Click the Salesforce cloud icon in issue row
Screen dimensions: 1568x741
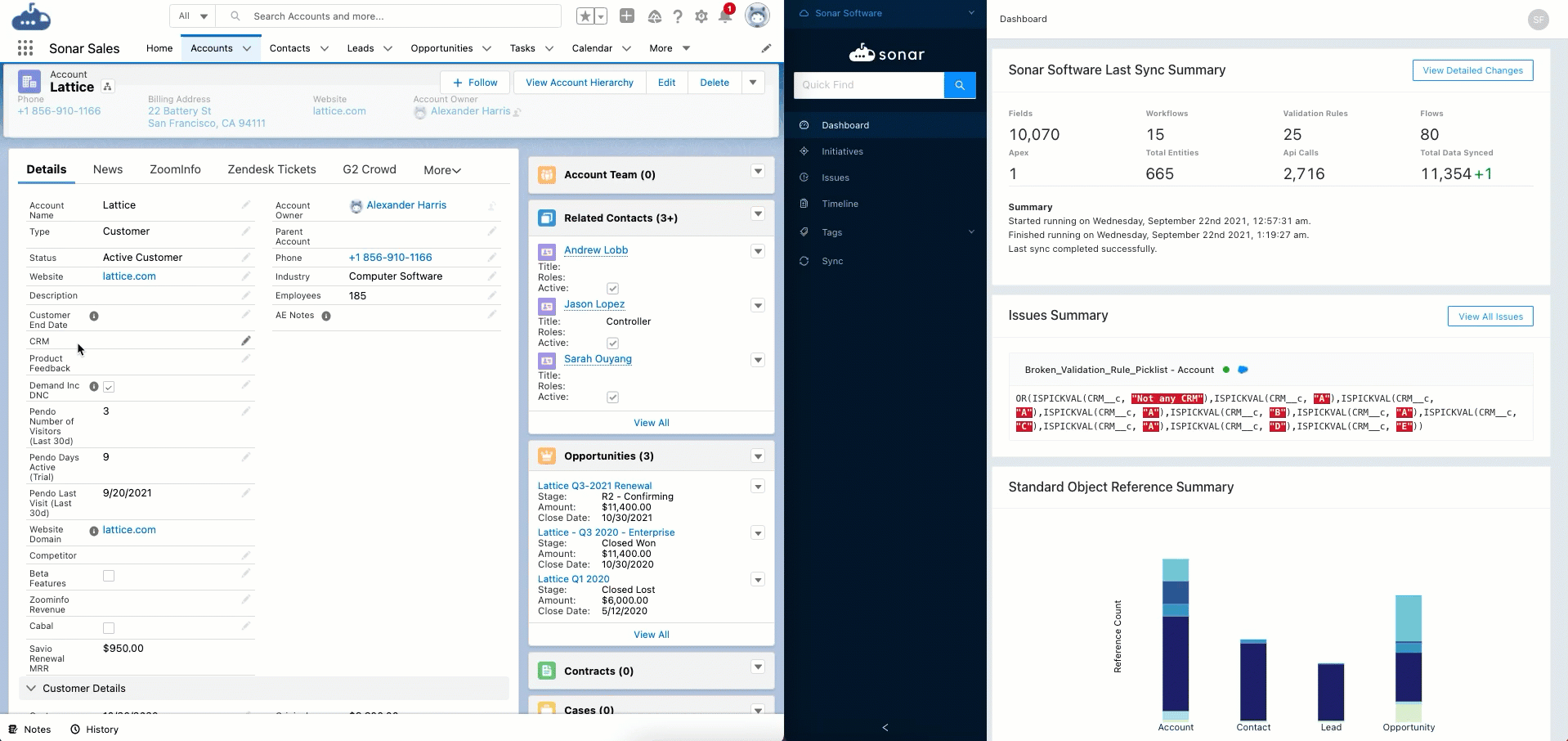click(x=1243, y=370)
